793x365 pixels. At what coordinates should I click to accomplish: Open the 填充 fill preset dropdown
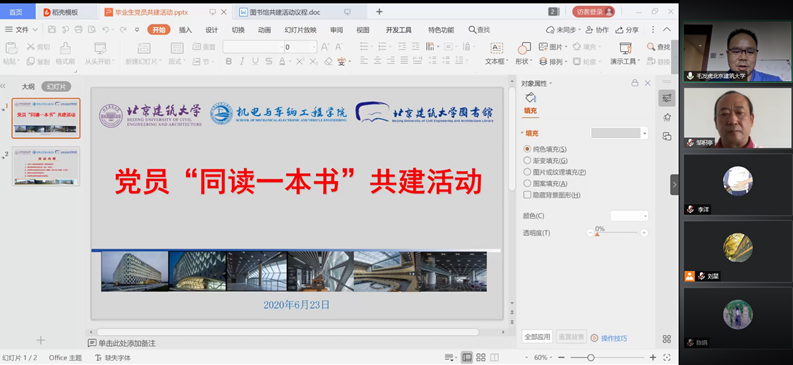pos(619,133)
